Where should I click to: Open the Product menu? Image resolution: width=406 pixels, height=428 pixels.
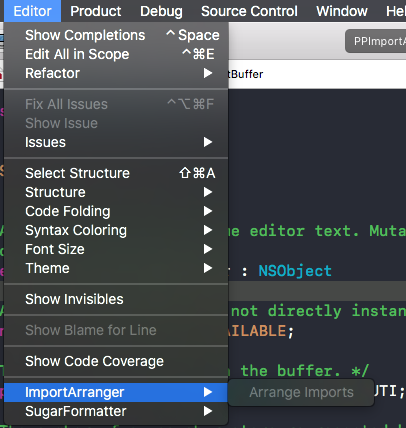pos(96,11)
